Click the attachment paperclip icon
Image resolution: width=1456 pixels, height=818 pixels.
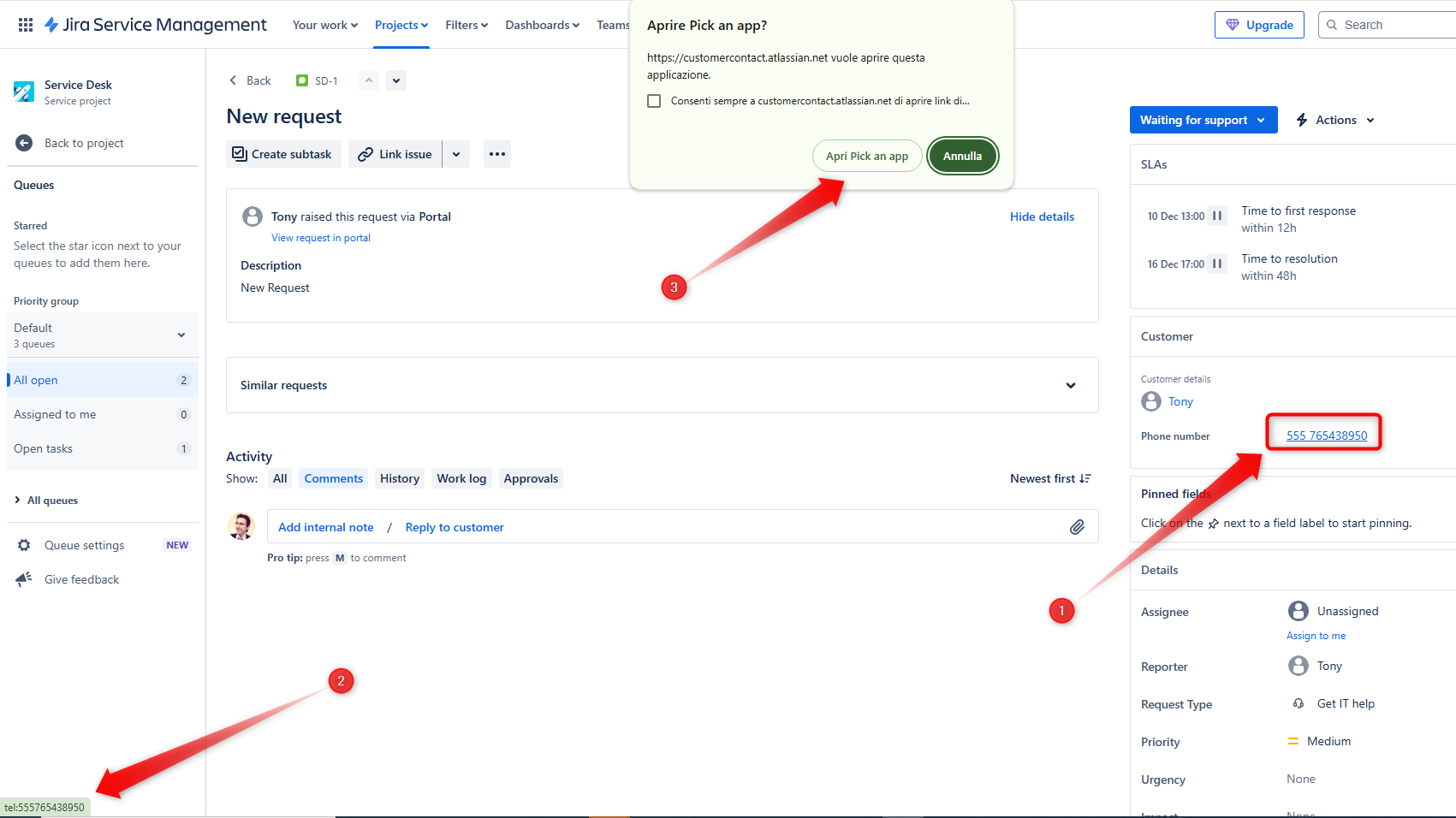click(1077, 527)
